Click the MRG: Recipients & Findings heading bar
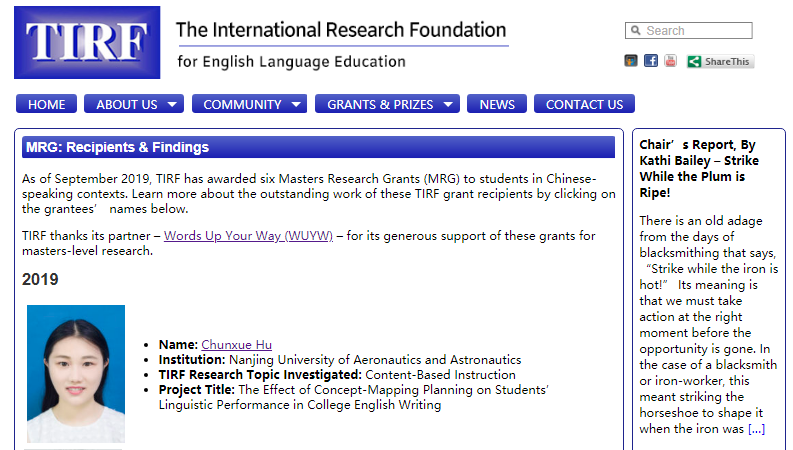 click(x=318, y=148)
